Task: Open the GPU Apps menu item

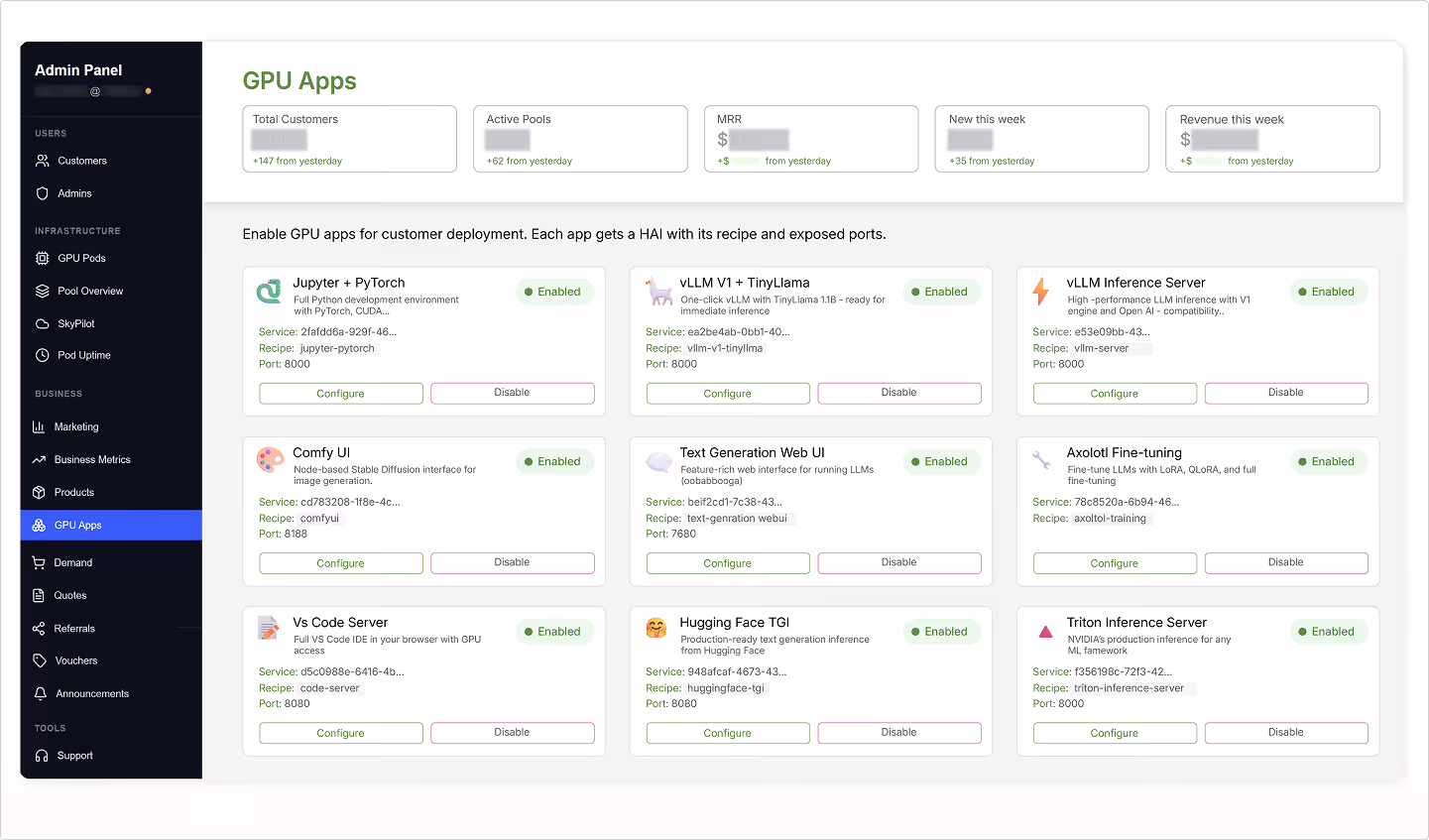Action: point(111,525)
